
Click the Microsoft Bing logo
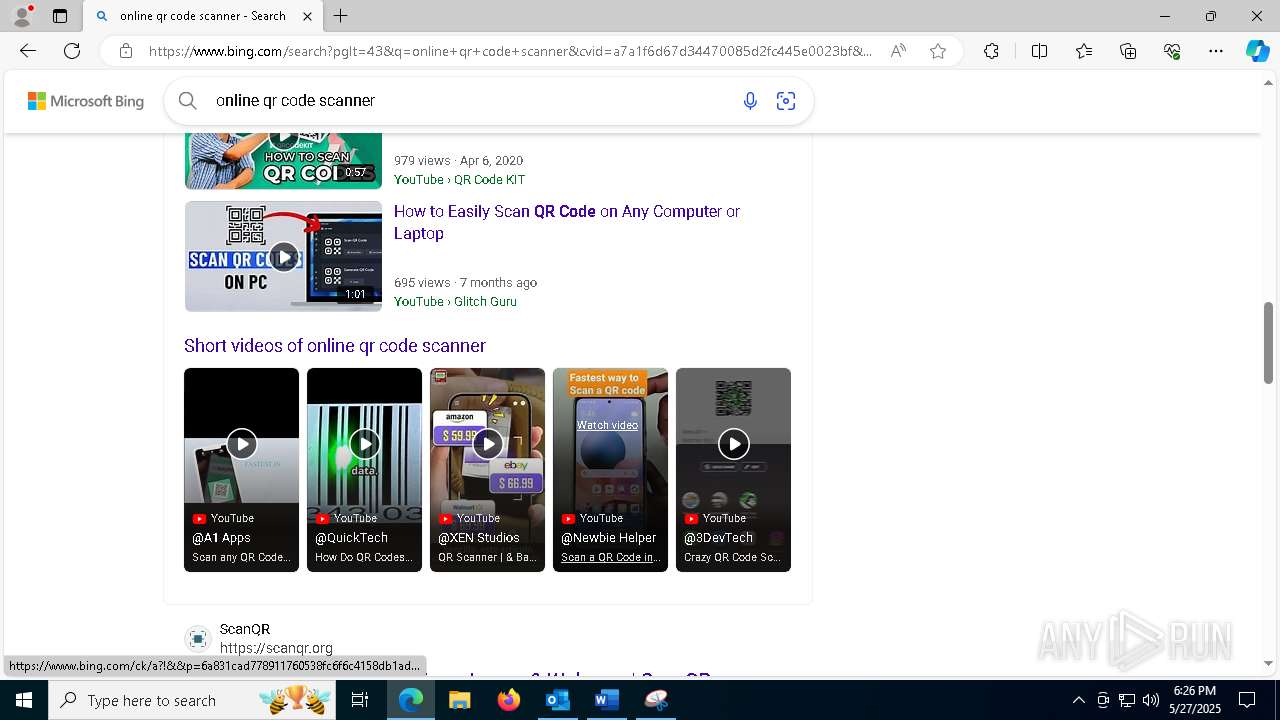coord(86,101)
